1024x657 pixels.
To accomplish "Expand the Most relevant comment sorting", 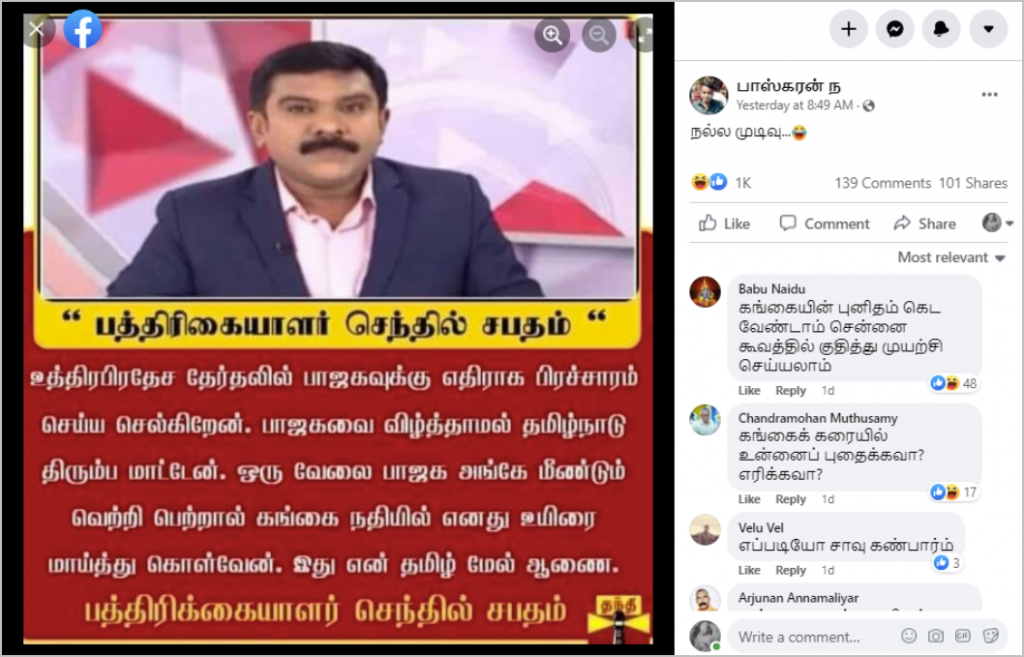I will [x=951, y=257].
